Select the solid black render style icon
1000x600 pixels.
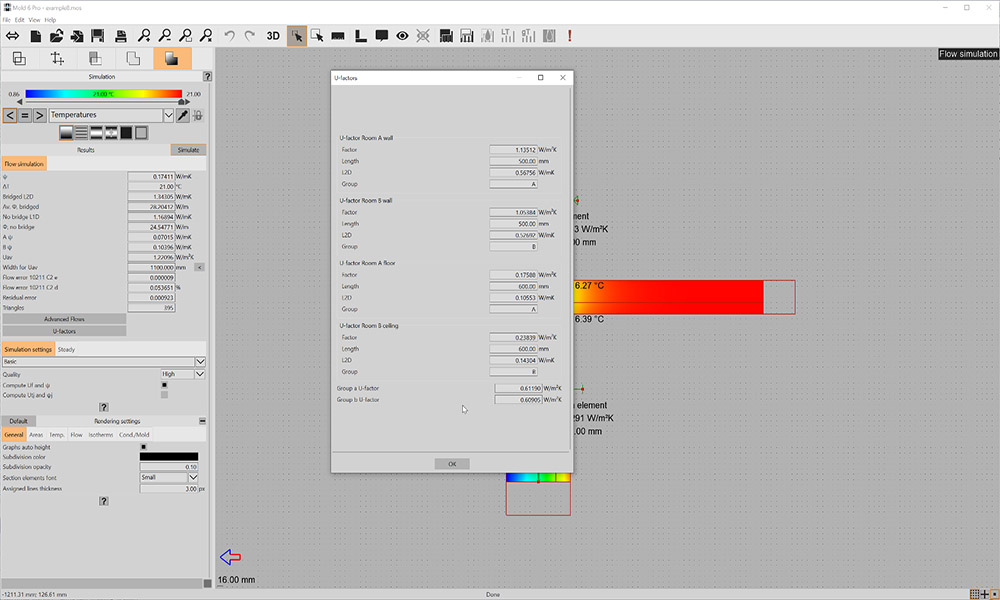[126, 133]
